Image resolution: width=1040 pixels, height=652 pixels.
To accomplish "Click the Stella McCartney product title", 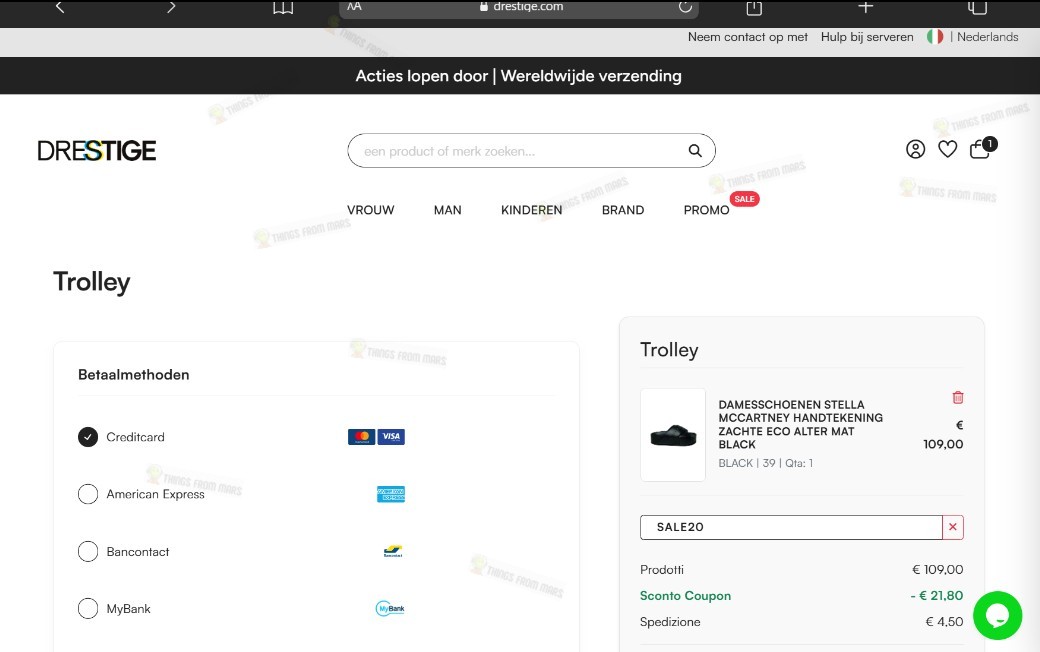I will pos(800,424).
